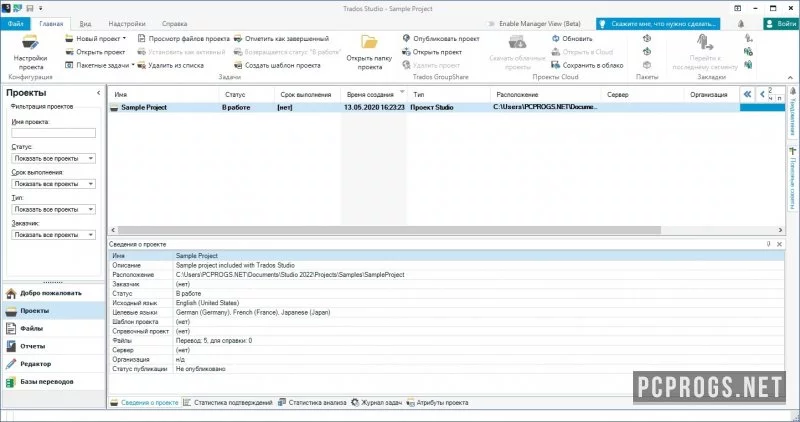Sort by the Имя column header
The height and width of the screenshot is (422, 800).
point(163,94)
